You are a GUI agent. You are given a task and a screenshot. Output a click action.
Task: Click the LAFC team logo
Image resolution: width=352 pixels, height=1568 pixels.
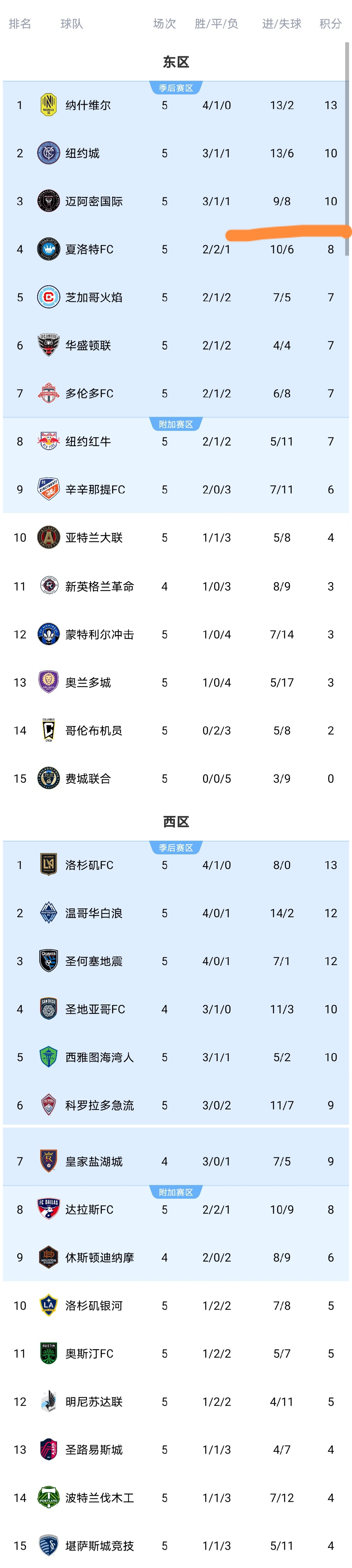[48, 864]
